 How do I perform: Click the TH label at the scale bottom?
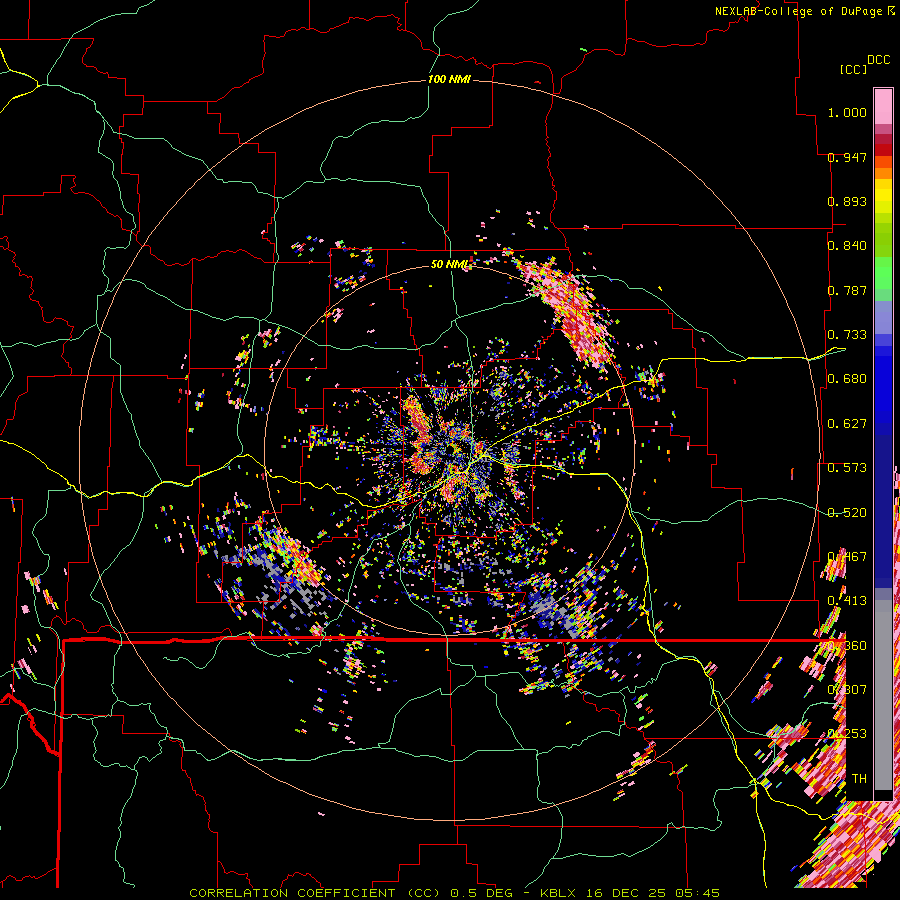[x=859, y=779]
